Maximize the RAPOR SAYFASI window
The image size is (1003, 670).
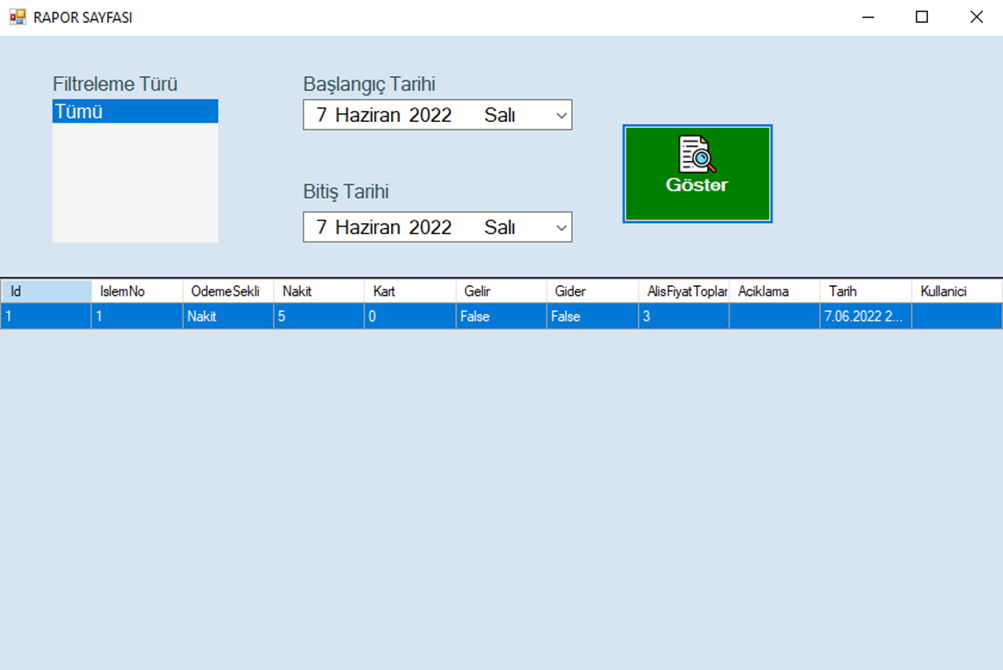pyautogui.click(x=922, y=17)
